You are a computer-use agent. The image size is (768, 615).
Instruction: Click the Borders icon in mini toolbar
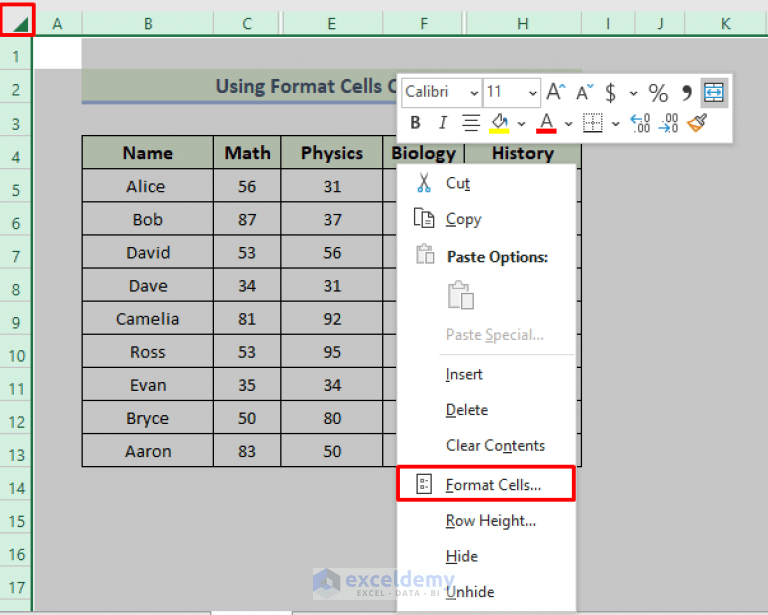click(x=592, y=123)
